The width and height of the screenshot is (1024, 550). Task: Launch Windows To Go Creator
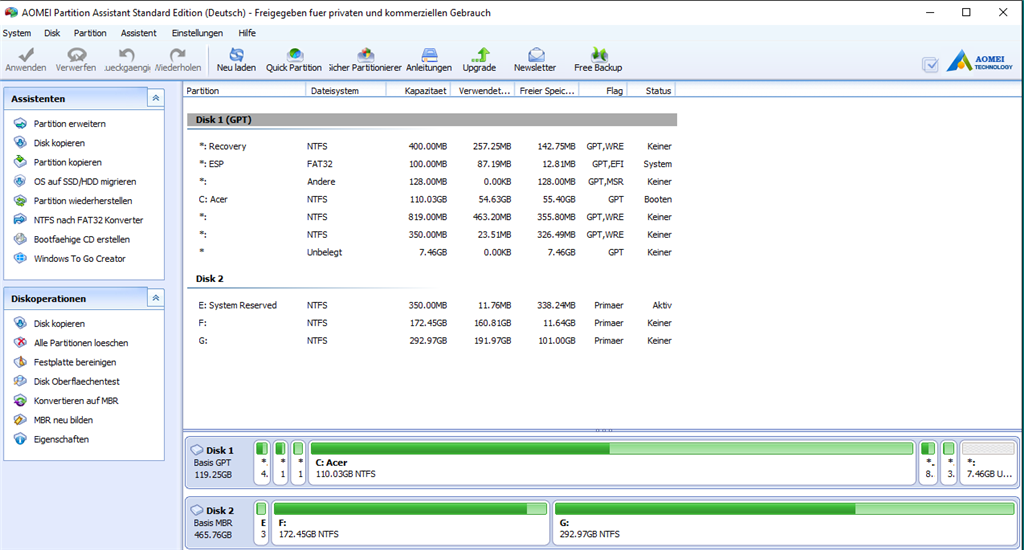pos(79,259)
